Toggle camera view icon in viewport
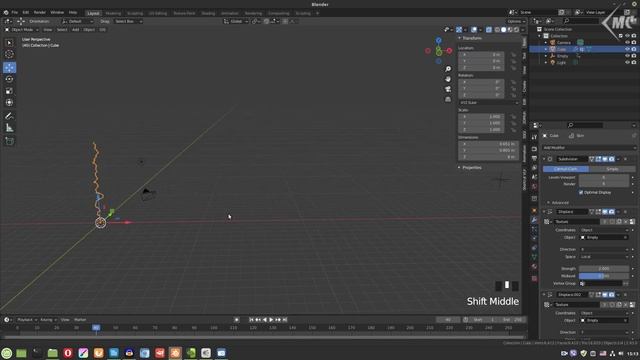The height and width of the screenshot is (360, 640). 448,89
